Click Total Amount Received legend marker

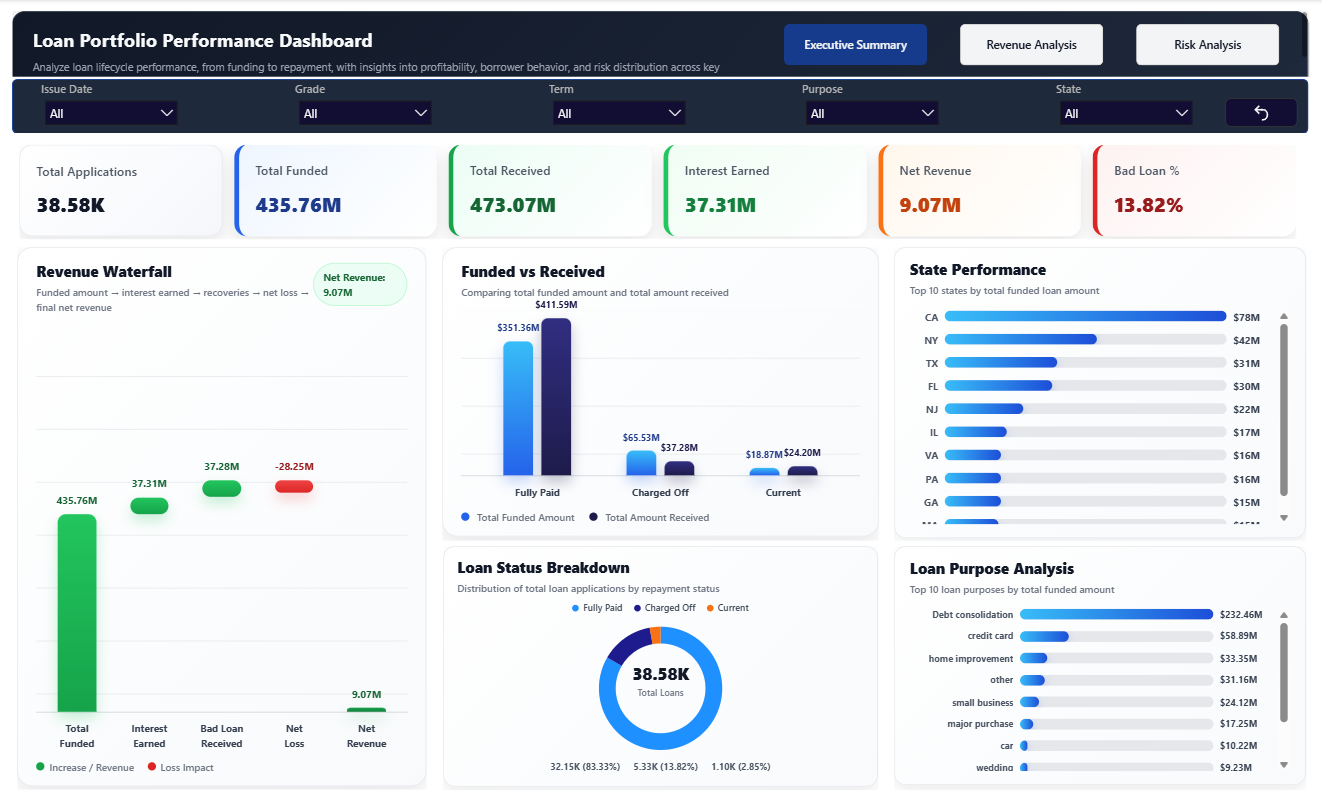[593, 517]
